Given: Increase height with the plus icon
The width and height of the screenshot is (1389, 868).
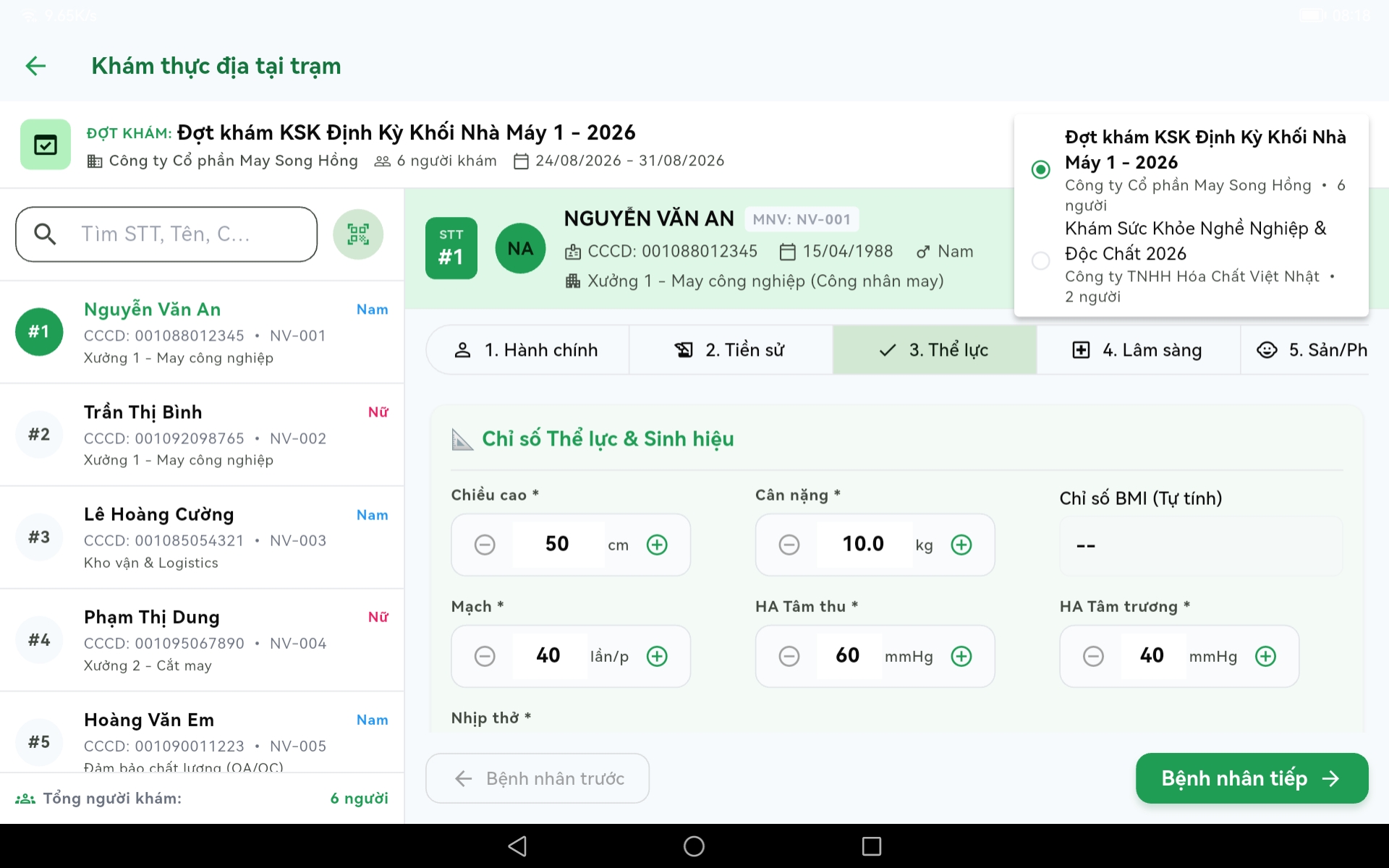Looking at the screenshot, I should click(x=657, y=545).
